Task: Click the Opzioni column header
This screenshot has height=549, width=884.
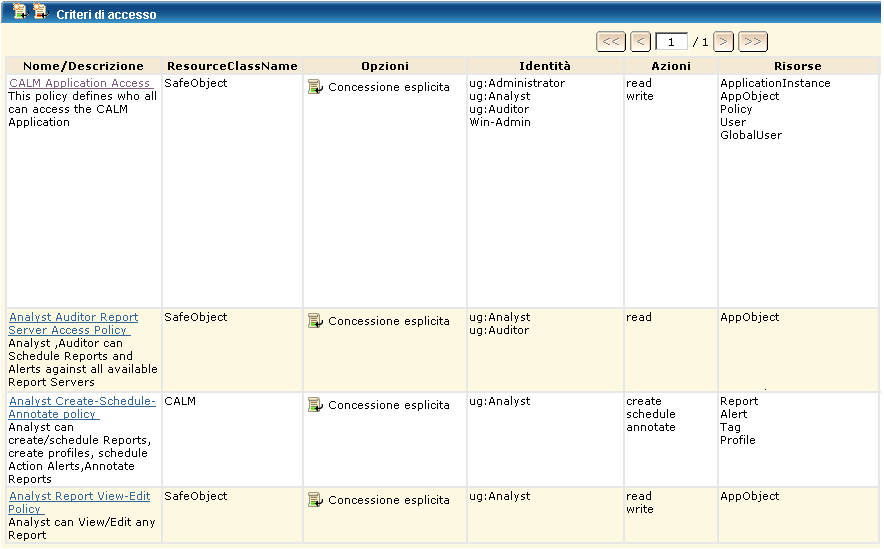Action: pyautogui.click(x=385, y=66)
